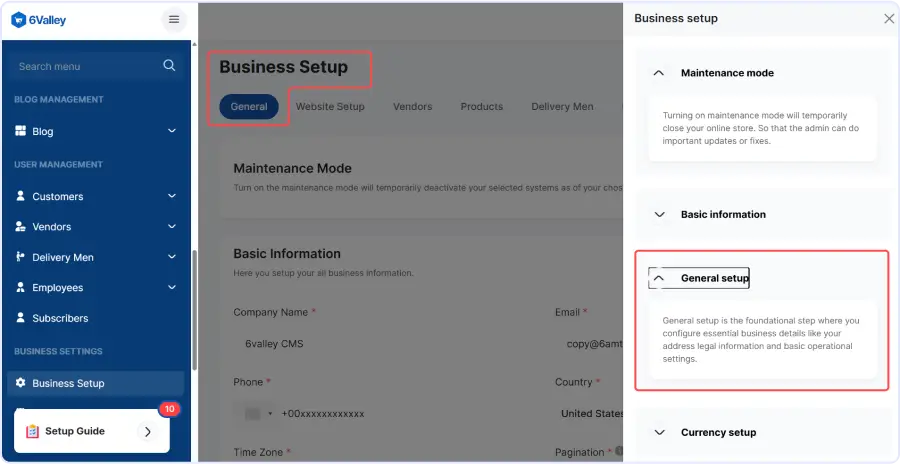Click the search magnifier icon
Image resolution: width=900 pixels, height=464 pixels.
pyautogui.click(x=169, y=66)
